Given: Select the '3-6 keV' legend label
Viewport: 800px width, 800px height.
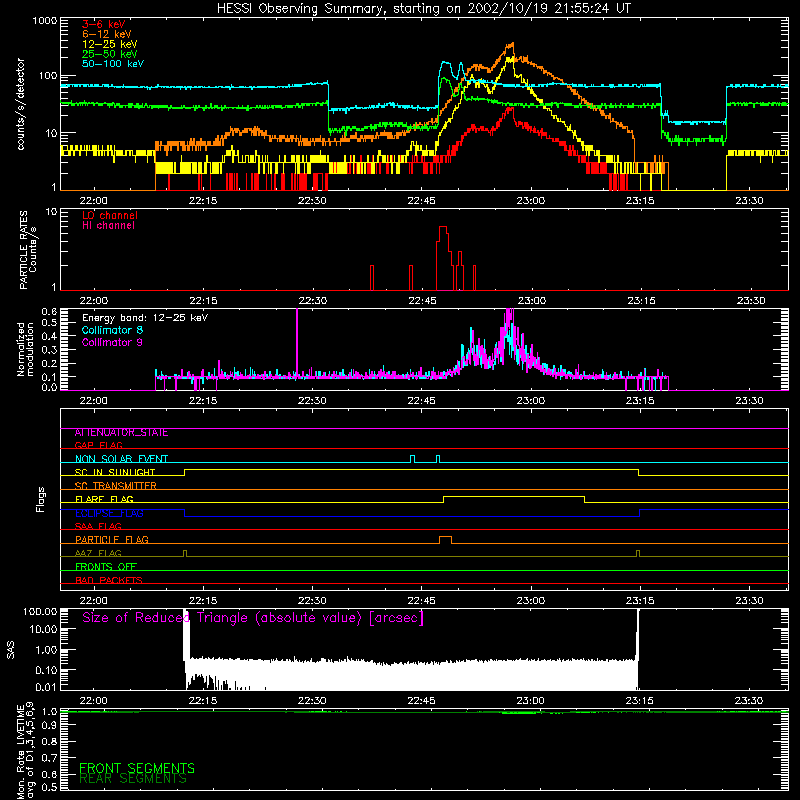Looking at the screenshot, I should [104, 24].
